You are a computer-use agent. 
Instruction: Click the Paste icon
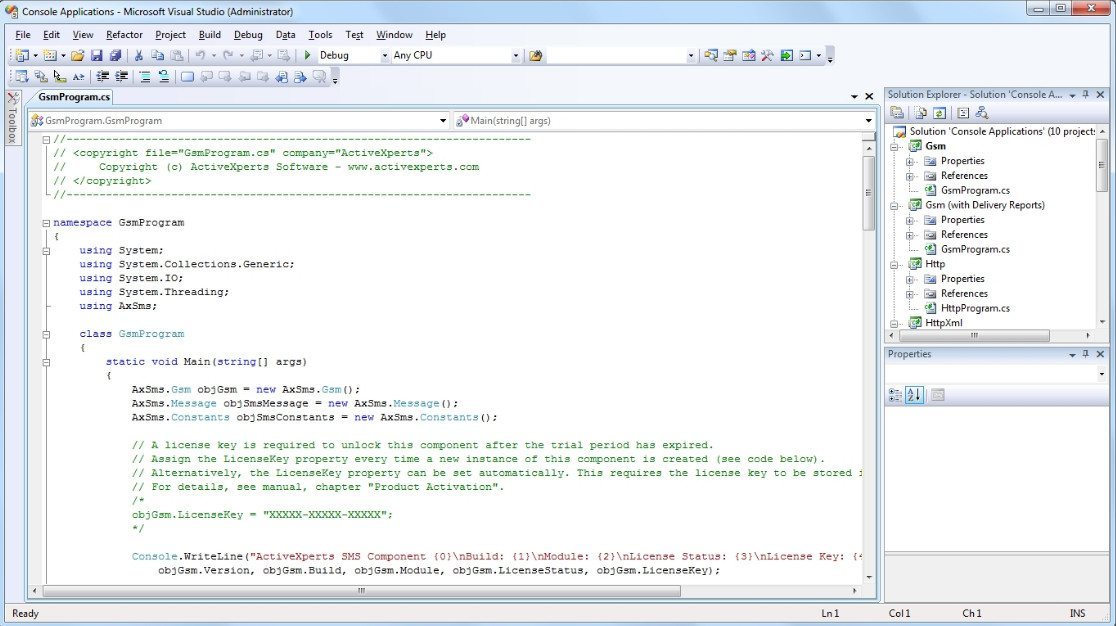pos(176,55)
